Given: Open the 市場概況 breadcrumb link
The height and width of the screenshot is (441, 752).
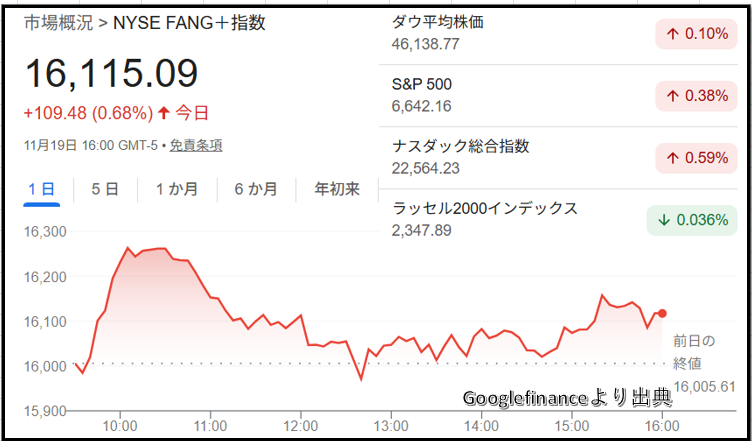Looking at the screenshot, I should (x=57, y=22).
